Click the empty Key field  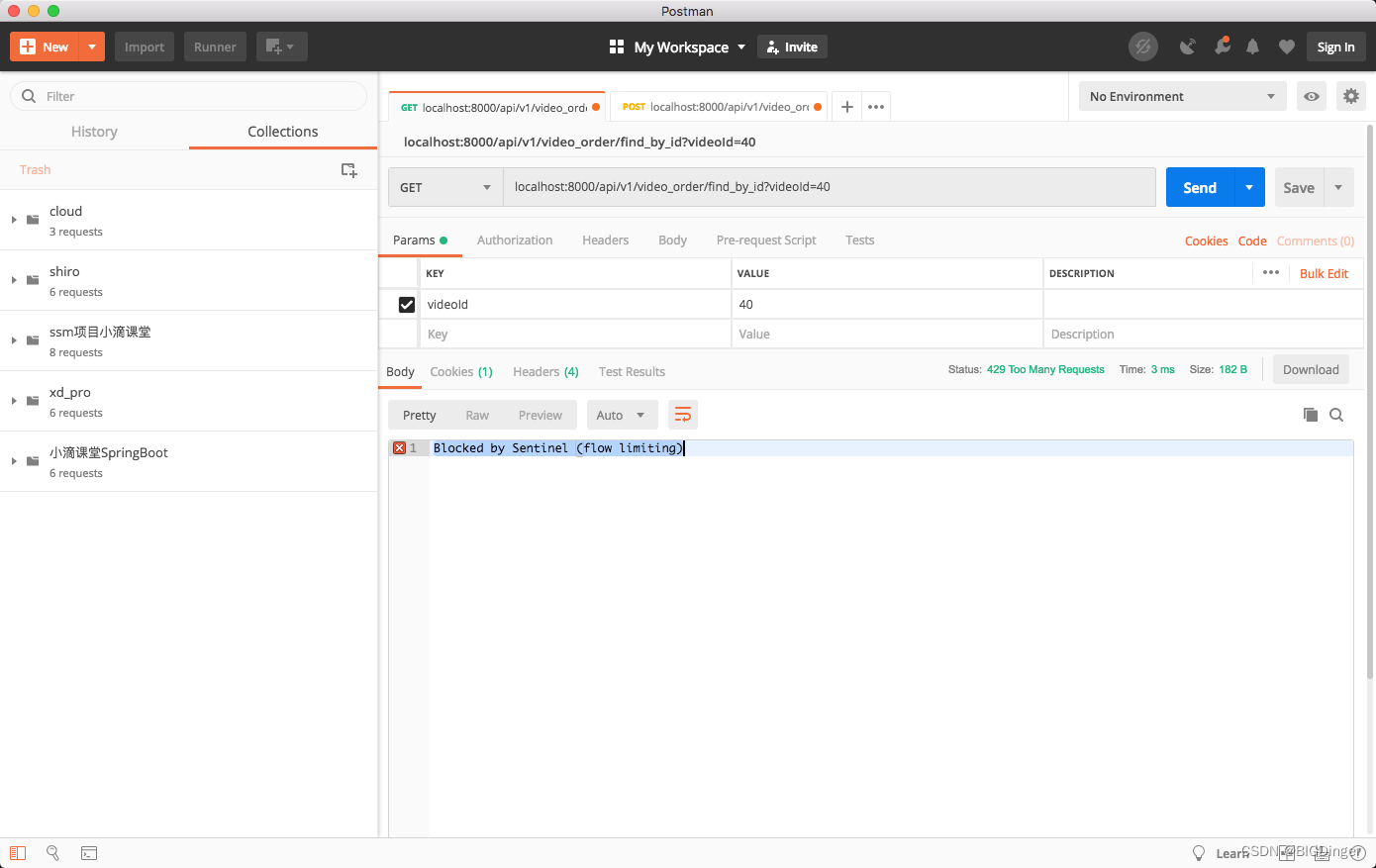coord(574,335)
